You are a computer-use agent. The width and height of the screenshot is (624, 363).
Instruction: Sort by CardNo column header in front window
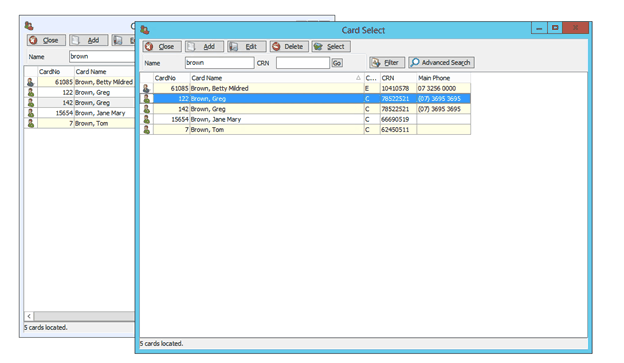(172, 78)
